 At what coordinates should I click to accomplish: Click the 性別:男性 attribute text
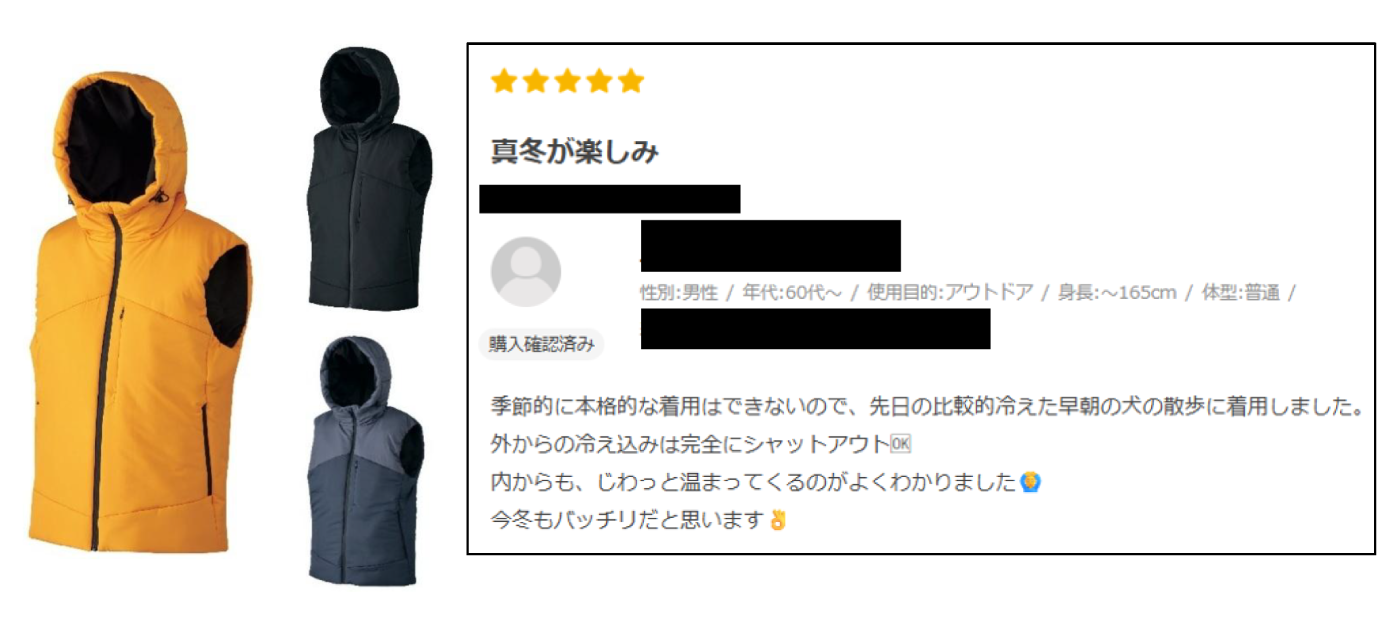[x=679, y=293]
